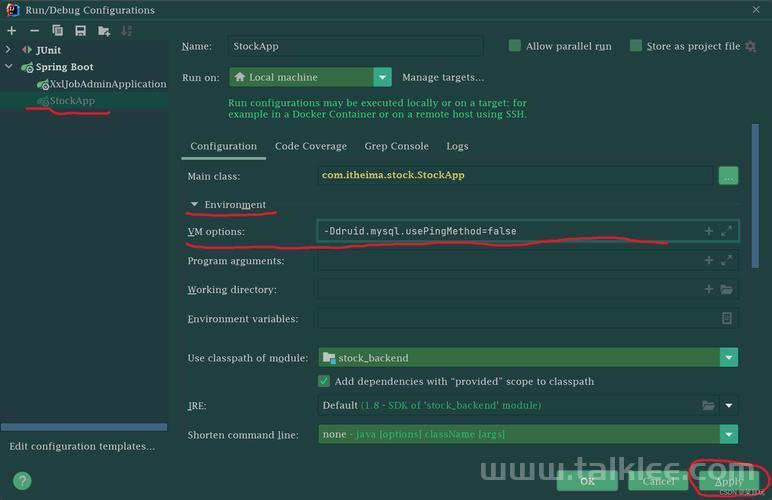Open the Logs tab
772x500 pixels.
[457, 146]
